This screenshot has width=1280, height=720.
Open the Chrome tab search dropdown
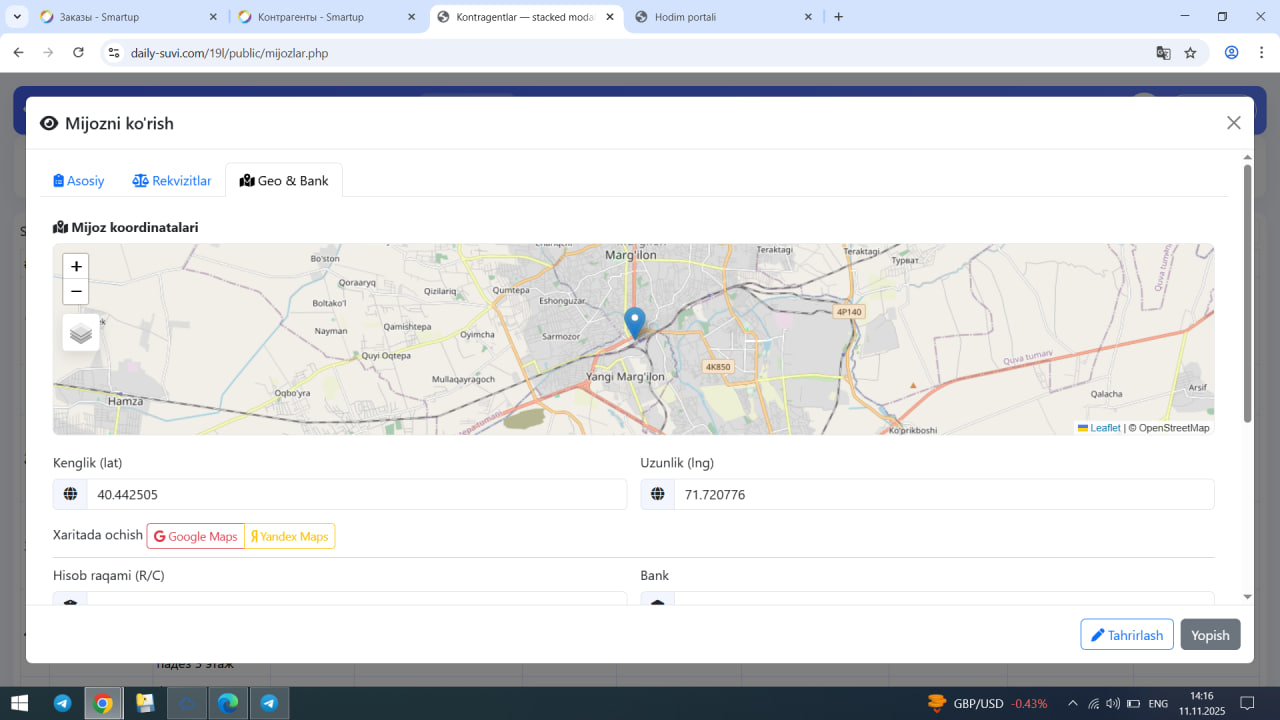click(x=18, y=17)
